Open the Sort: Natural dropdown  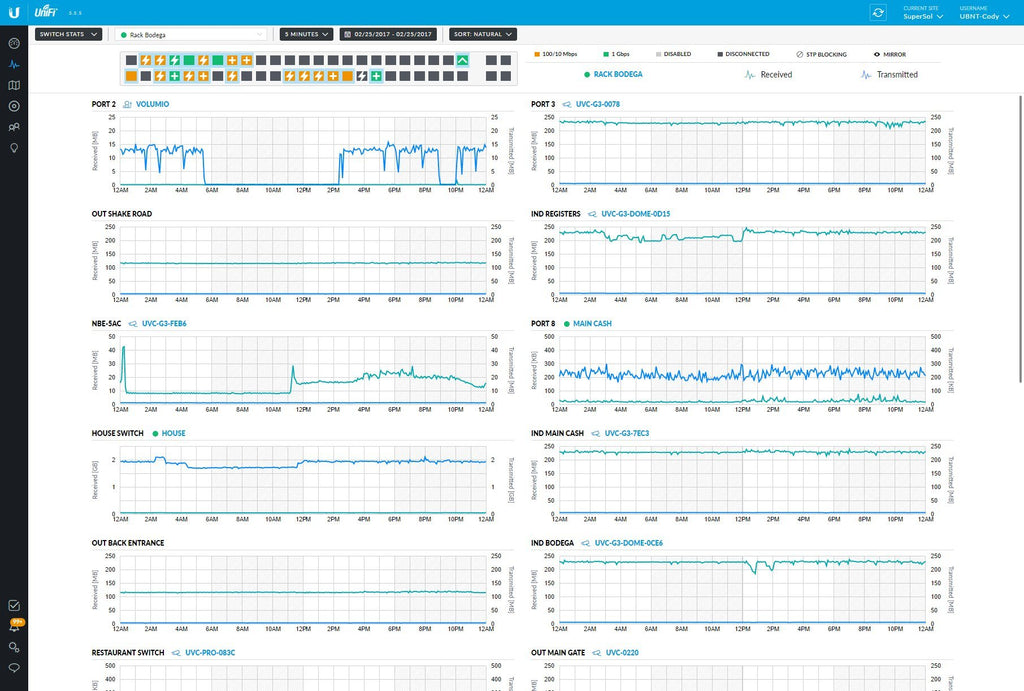[482, 34]
